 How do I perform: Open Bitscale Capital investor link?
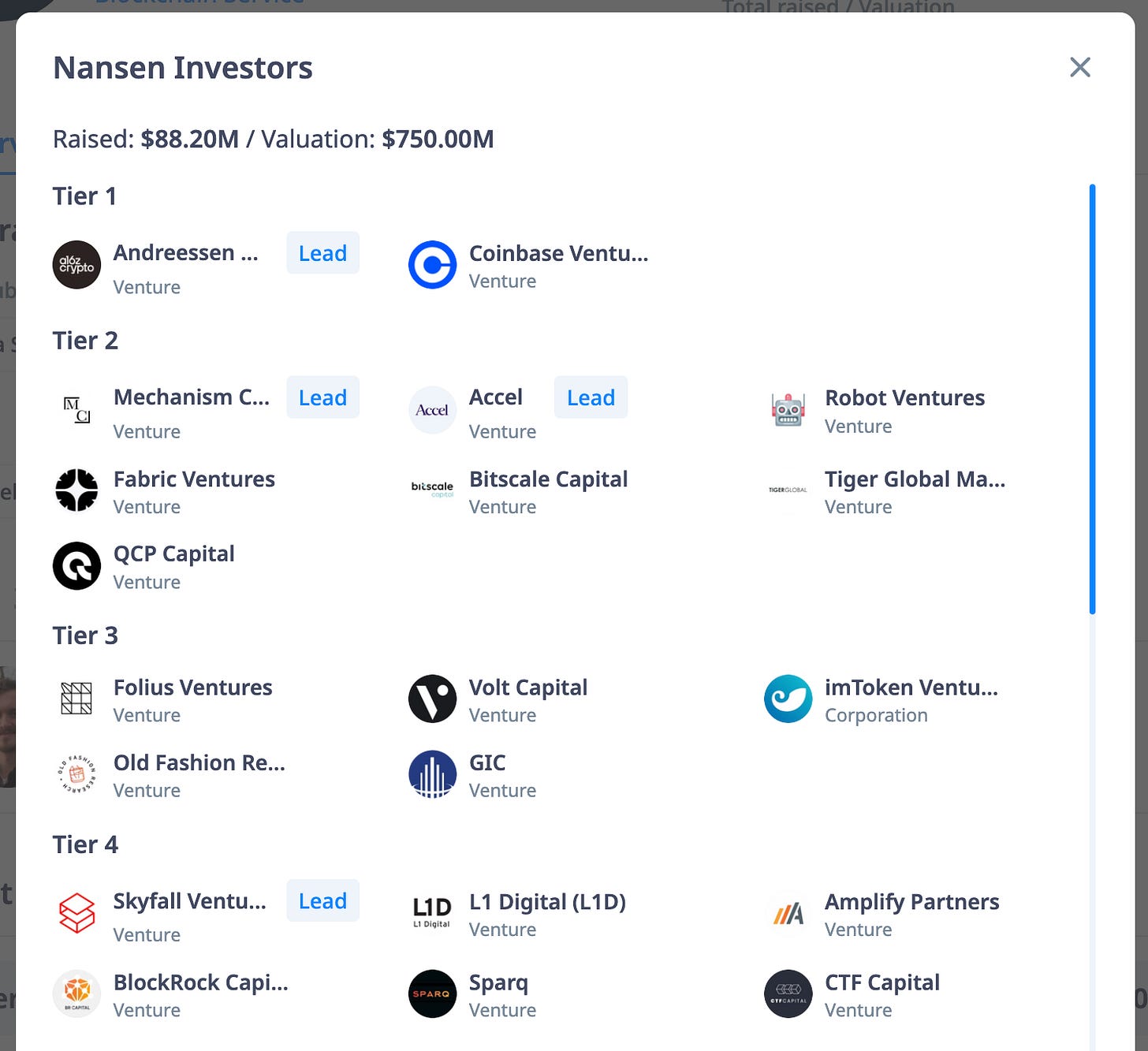[x=548, y=479]
